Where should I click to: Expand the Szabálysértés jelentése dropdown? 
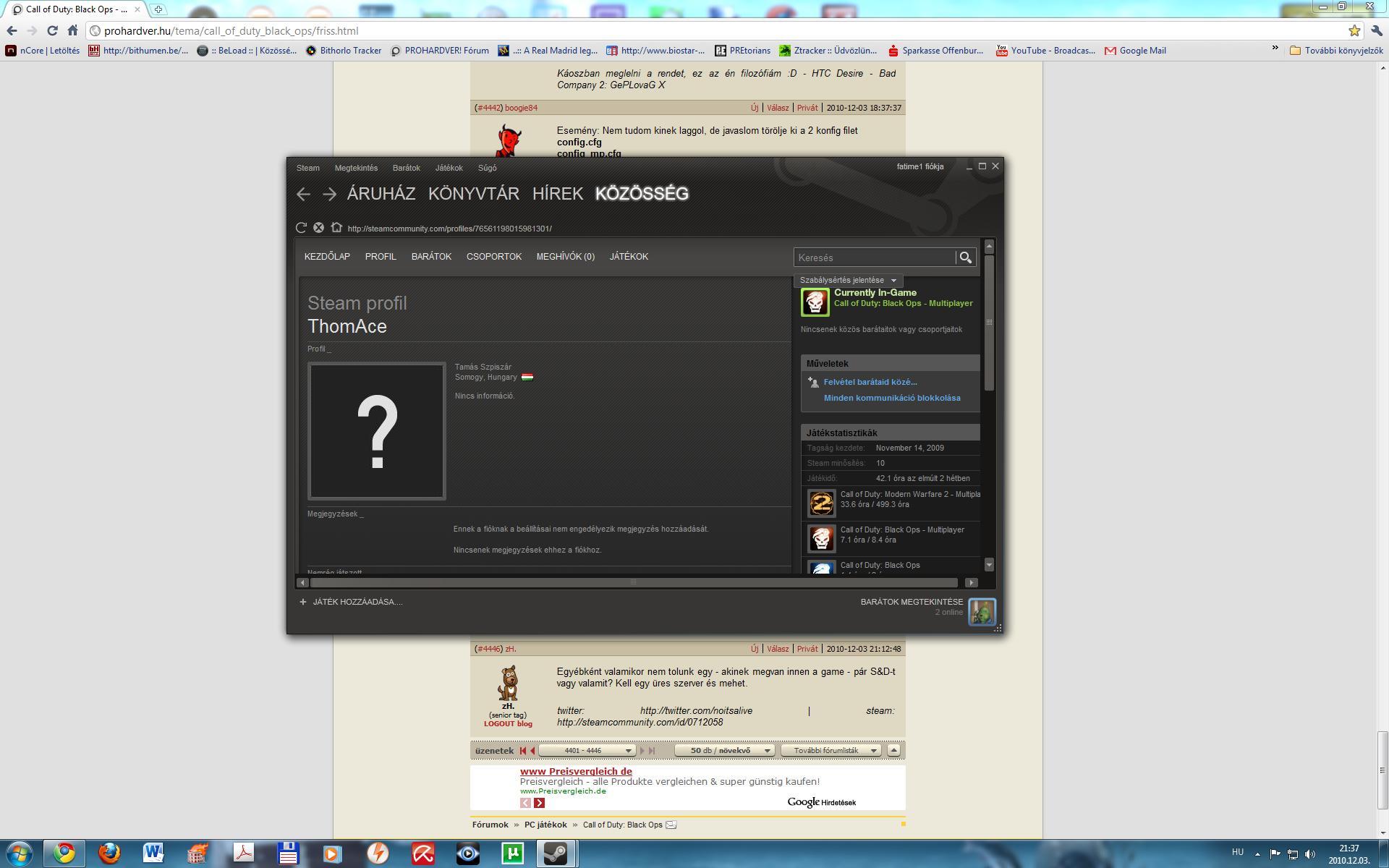(x=848, y=280)
